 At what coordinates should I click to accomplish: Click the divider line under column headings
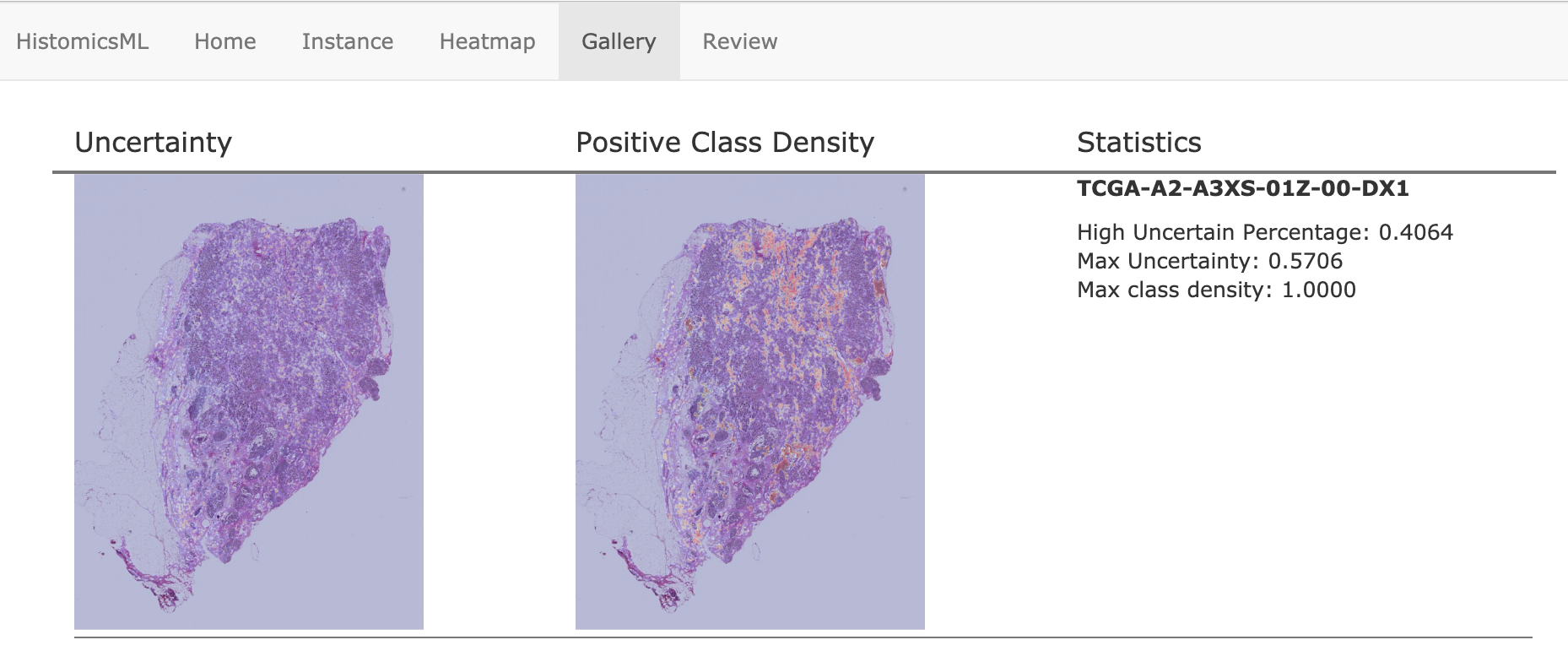click(x=804, y=172)
